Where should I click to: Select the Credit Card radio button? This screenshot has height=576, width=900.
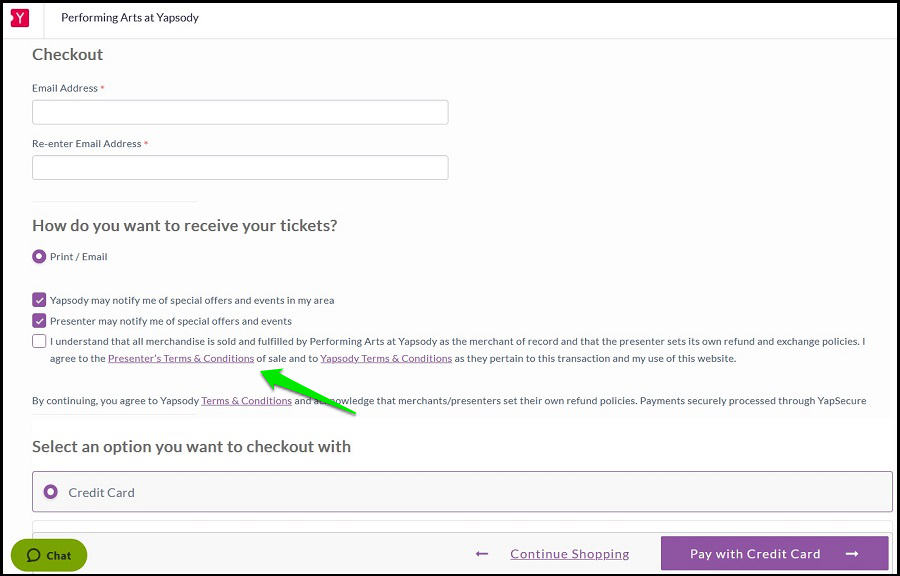coord(51,492)
